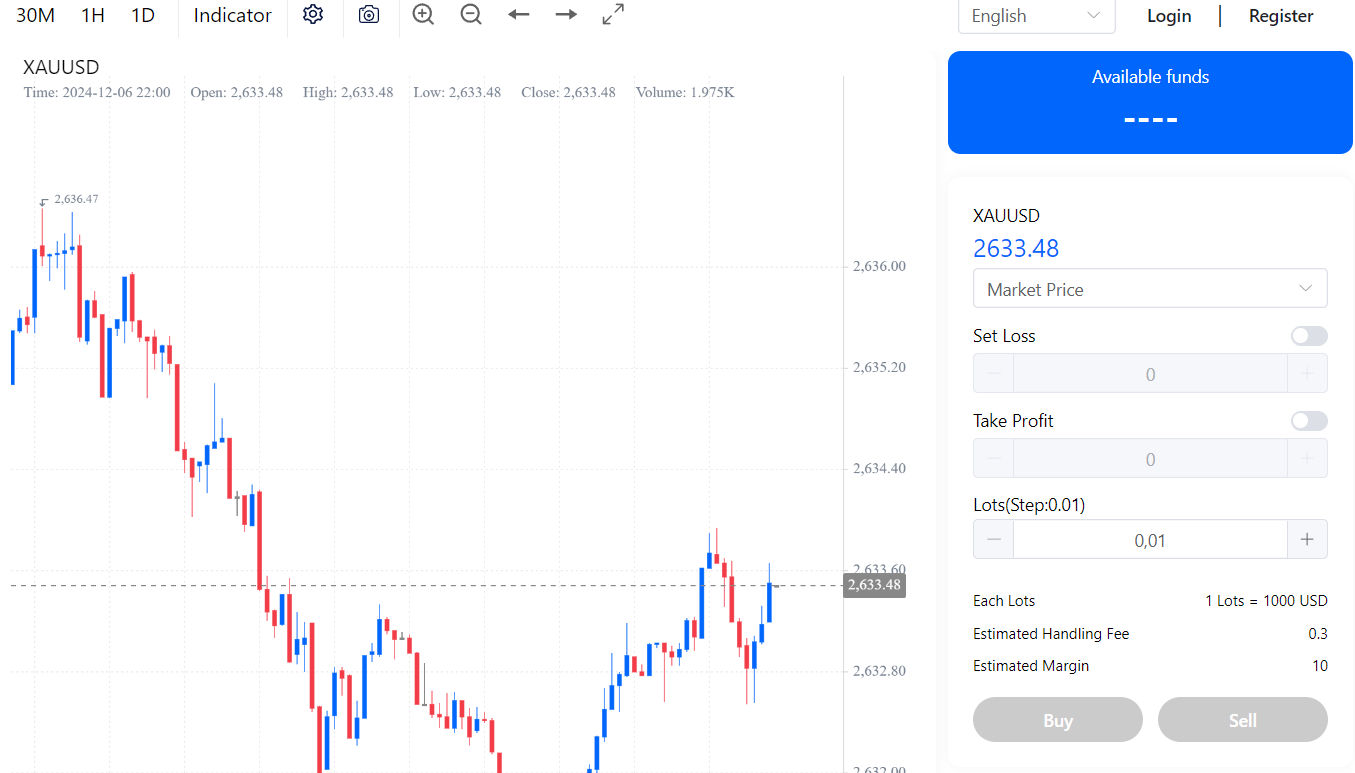Switch to the 30M timeframe
The width and height of the screenshot is (1355, 773).
coord(35,15)
